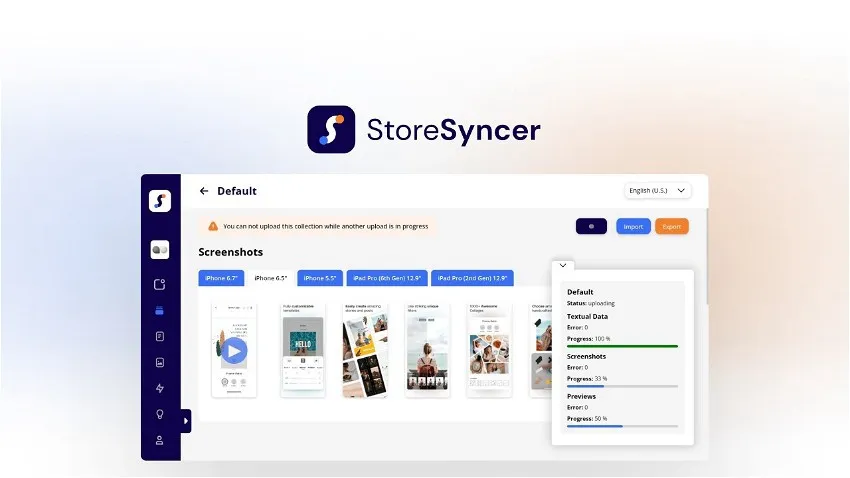The image size is (850, 478).
Task: Click the Previews heading in status panel
Action: 581,397
